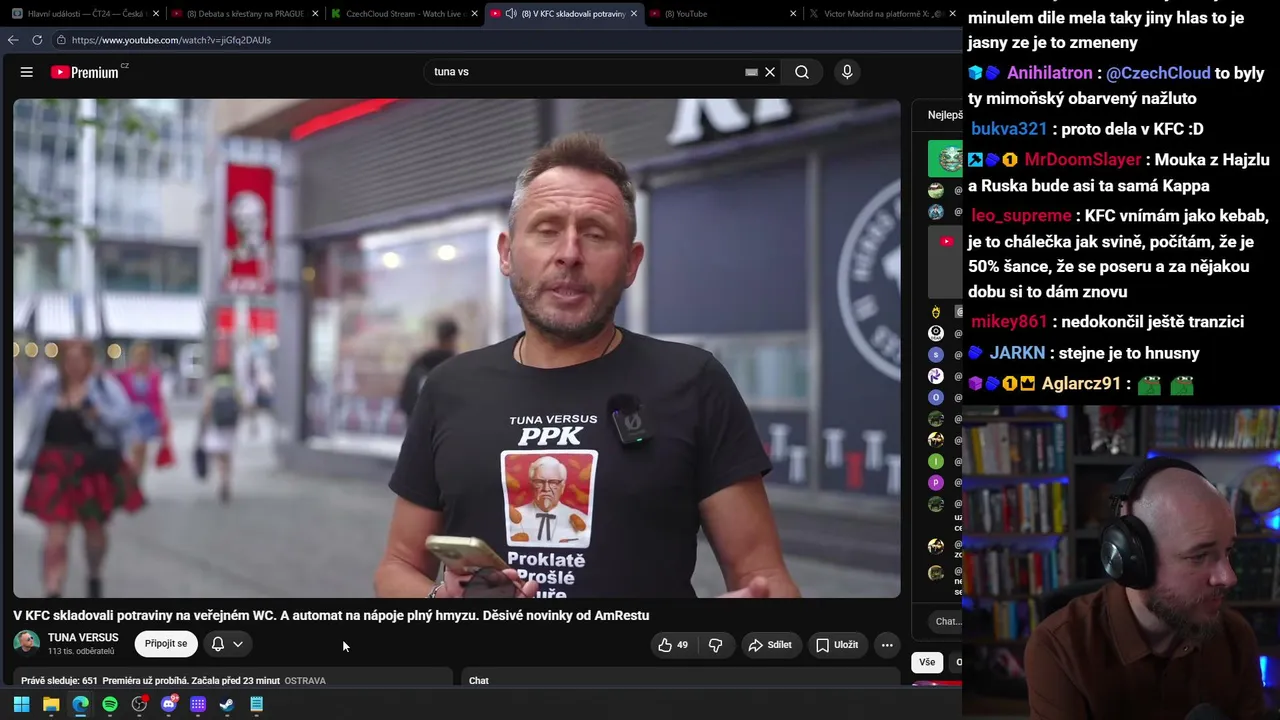Pause the TUNA VERSUS video player
1280x720 pixels.
coord(457,348)
